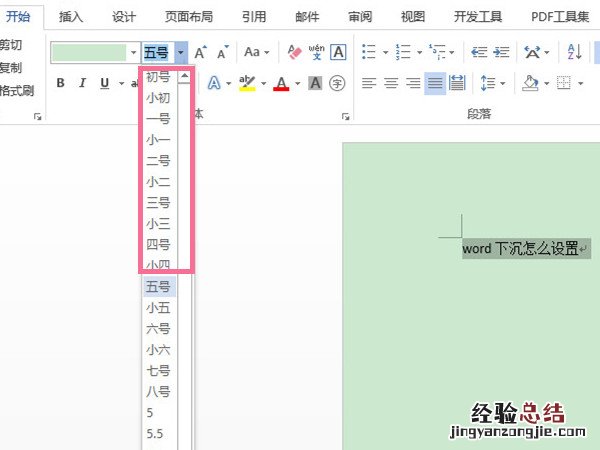
Task: Toggle Italic formatting
Action: point(82,83)
